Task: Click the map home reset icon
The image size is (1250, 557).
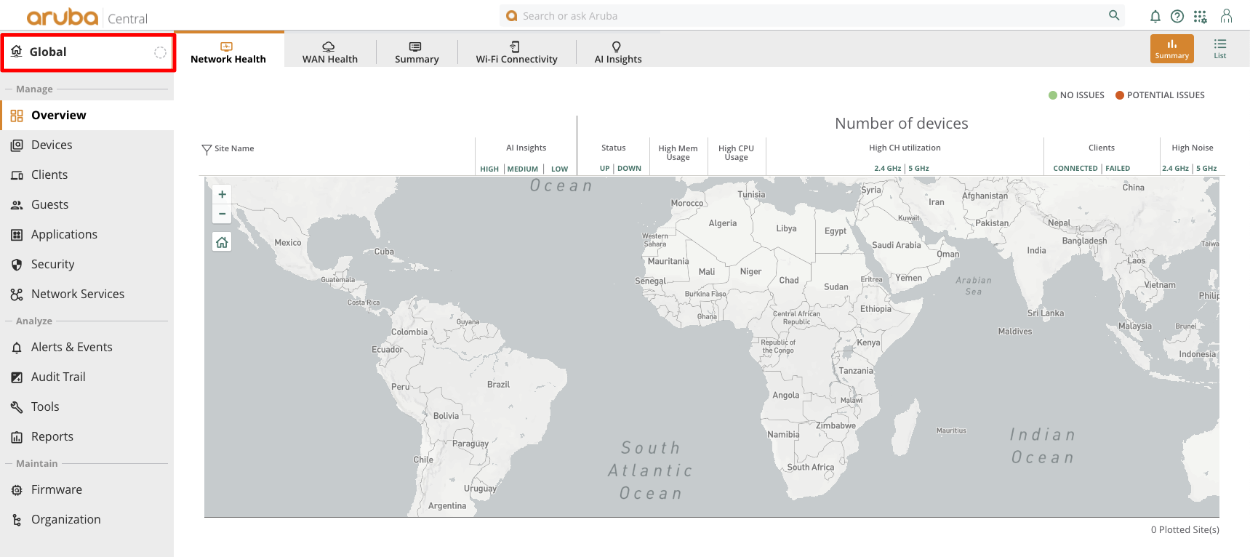Action: pos(222,241)
